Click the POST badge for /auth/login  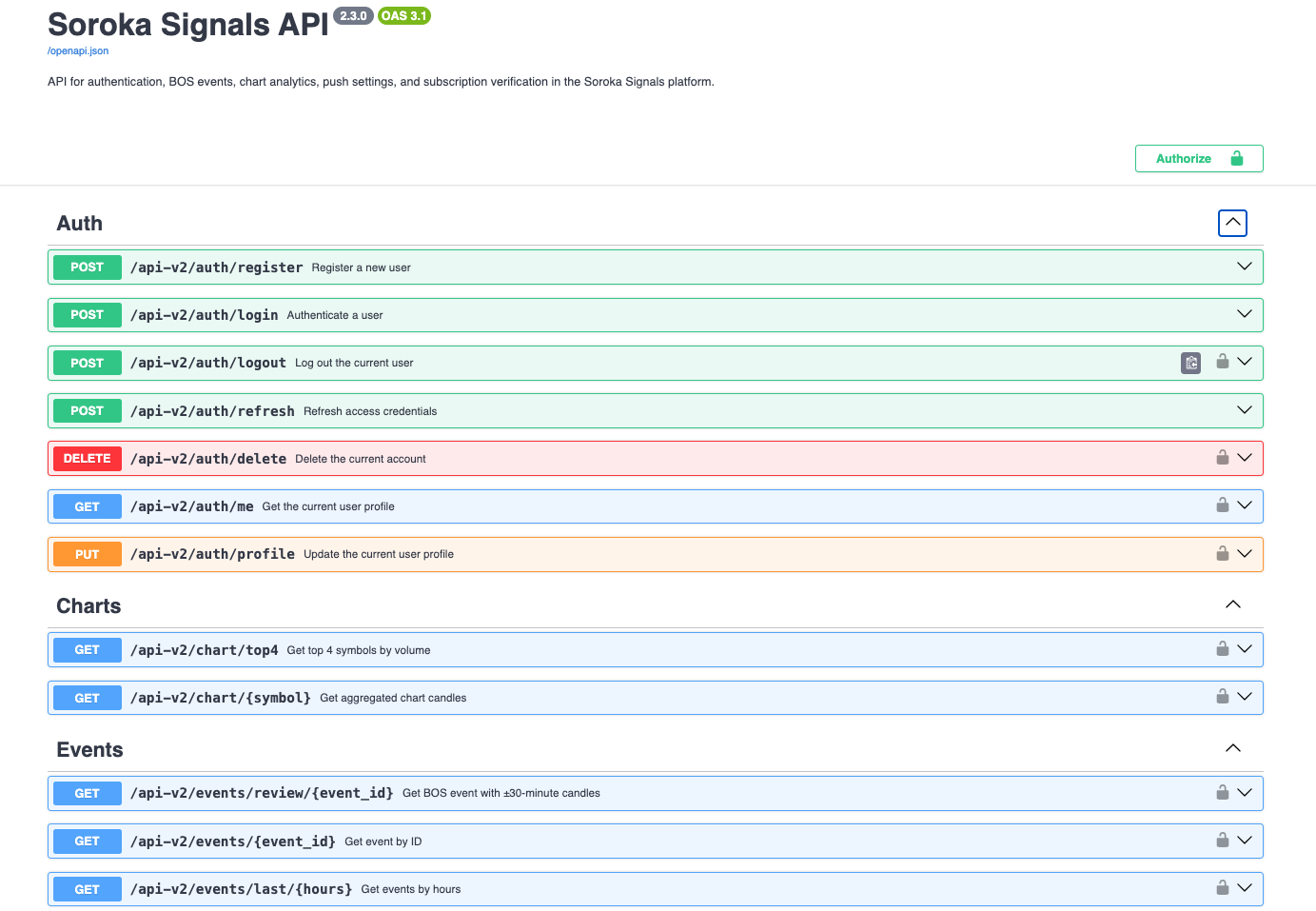tap(88, 315)
